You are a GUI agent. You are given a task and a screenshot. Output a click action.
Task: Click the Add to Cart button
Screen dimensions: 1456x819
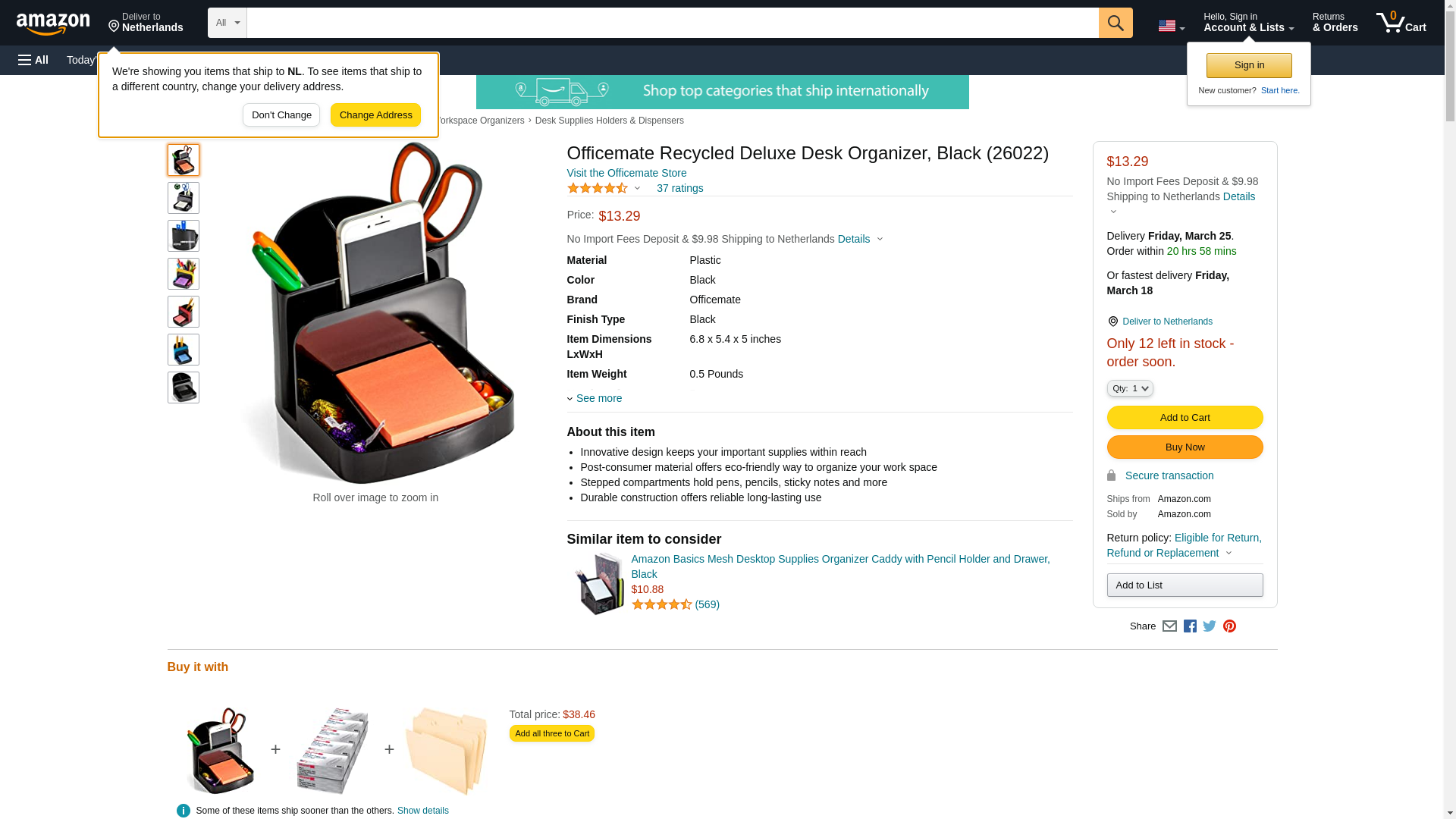click(1185, 418)
